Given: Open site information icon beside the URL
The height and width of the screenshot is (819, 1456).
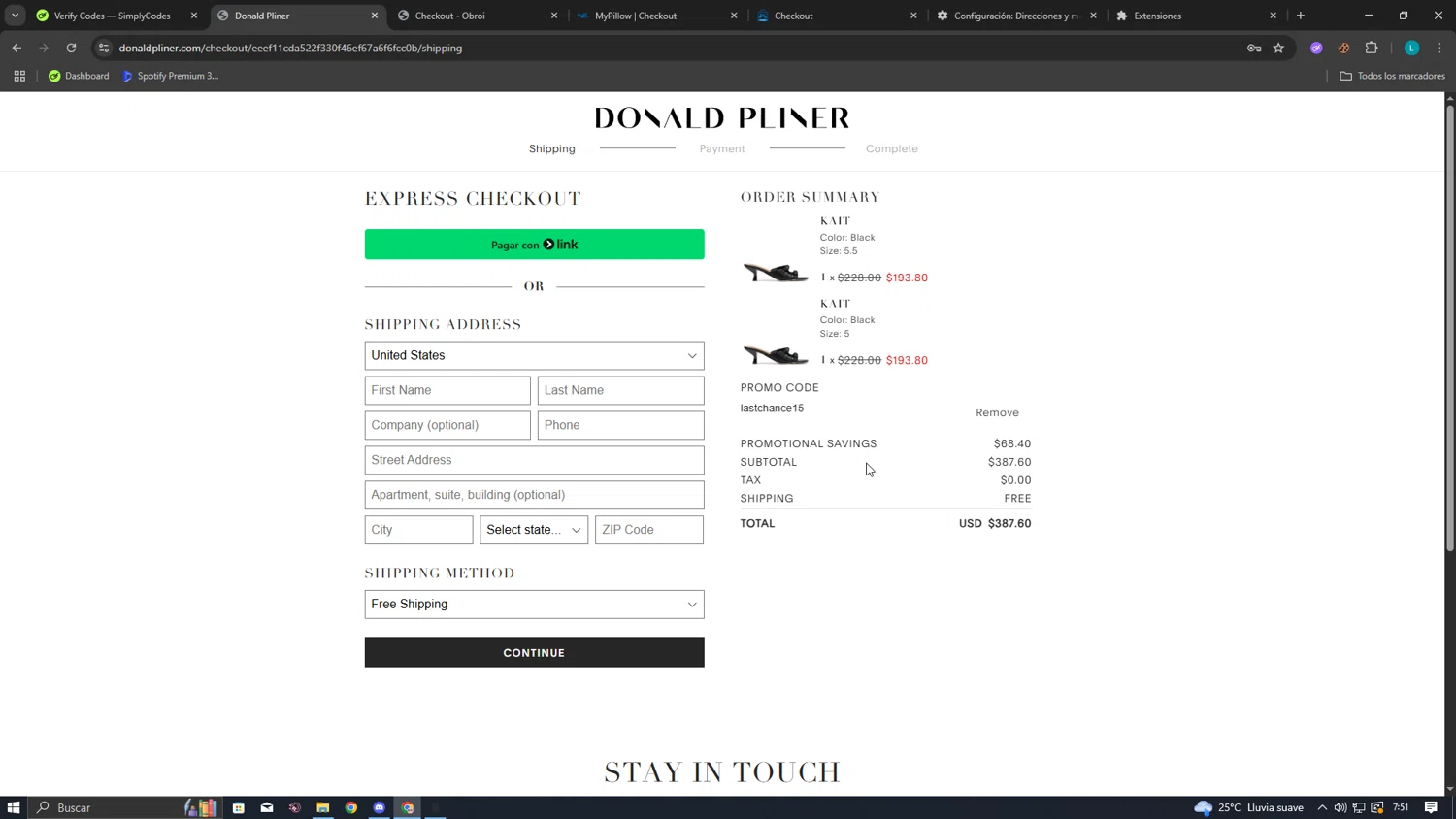Looking at the screenshot, I should pyautogui.click(x=104, y=48).
